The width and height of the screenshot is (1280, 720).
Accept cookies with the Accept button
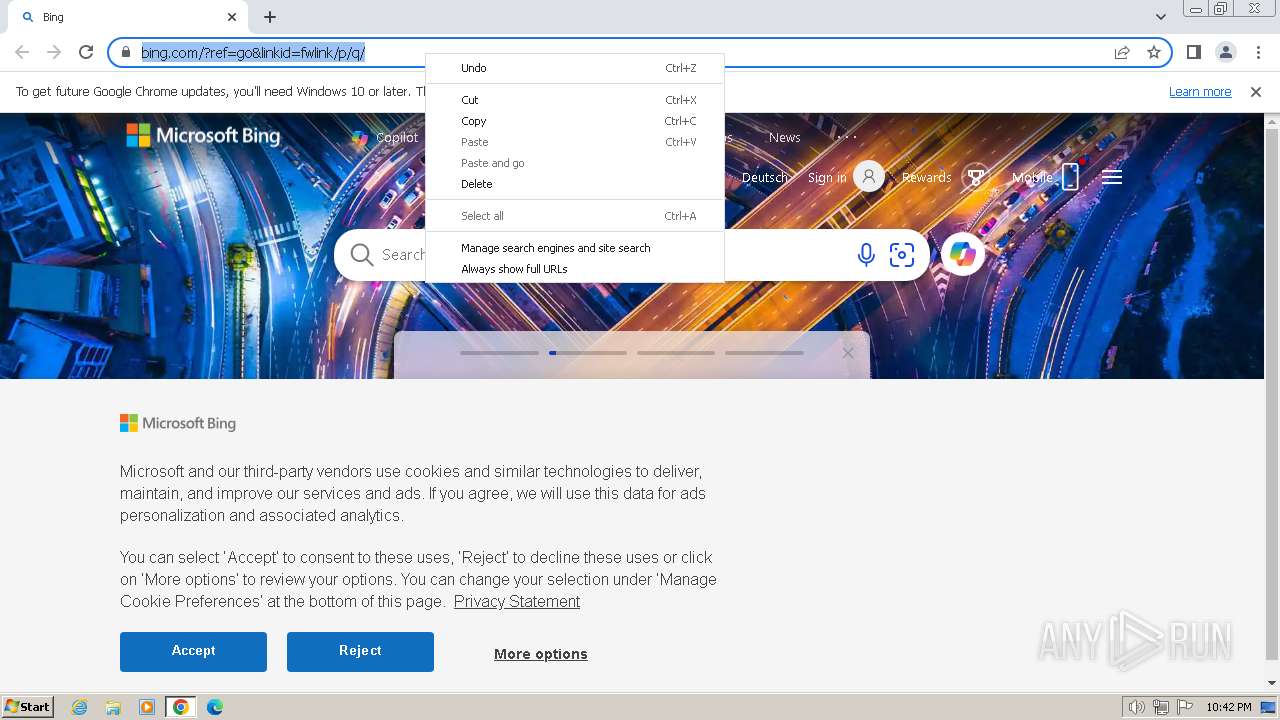click(x=193, y=651)
